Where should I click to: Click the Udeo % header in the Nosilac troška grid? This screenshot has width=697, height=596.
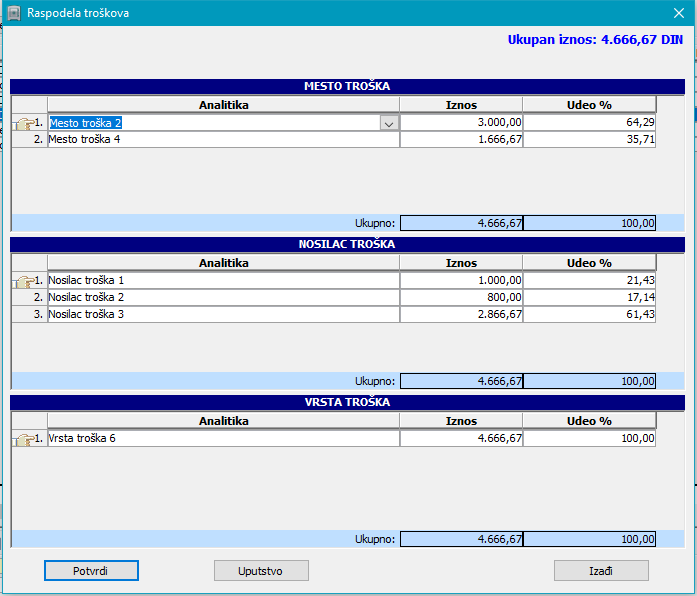589,263
